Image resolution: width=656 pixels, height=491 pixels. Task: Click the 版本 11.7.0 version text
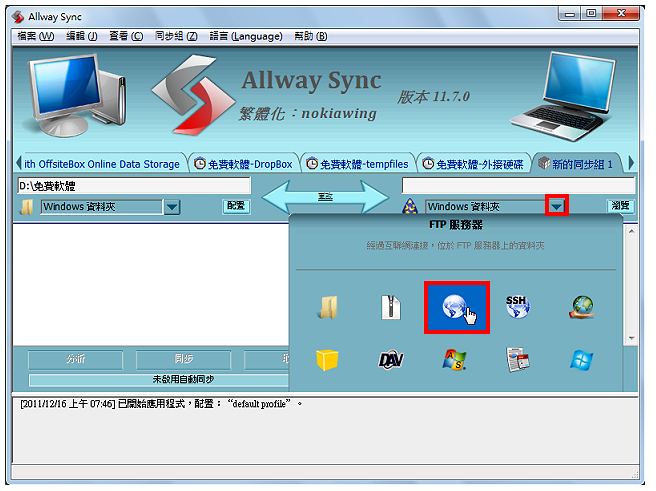coord(433,97)
